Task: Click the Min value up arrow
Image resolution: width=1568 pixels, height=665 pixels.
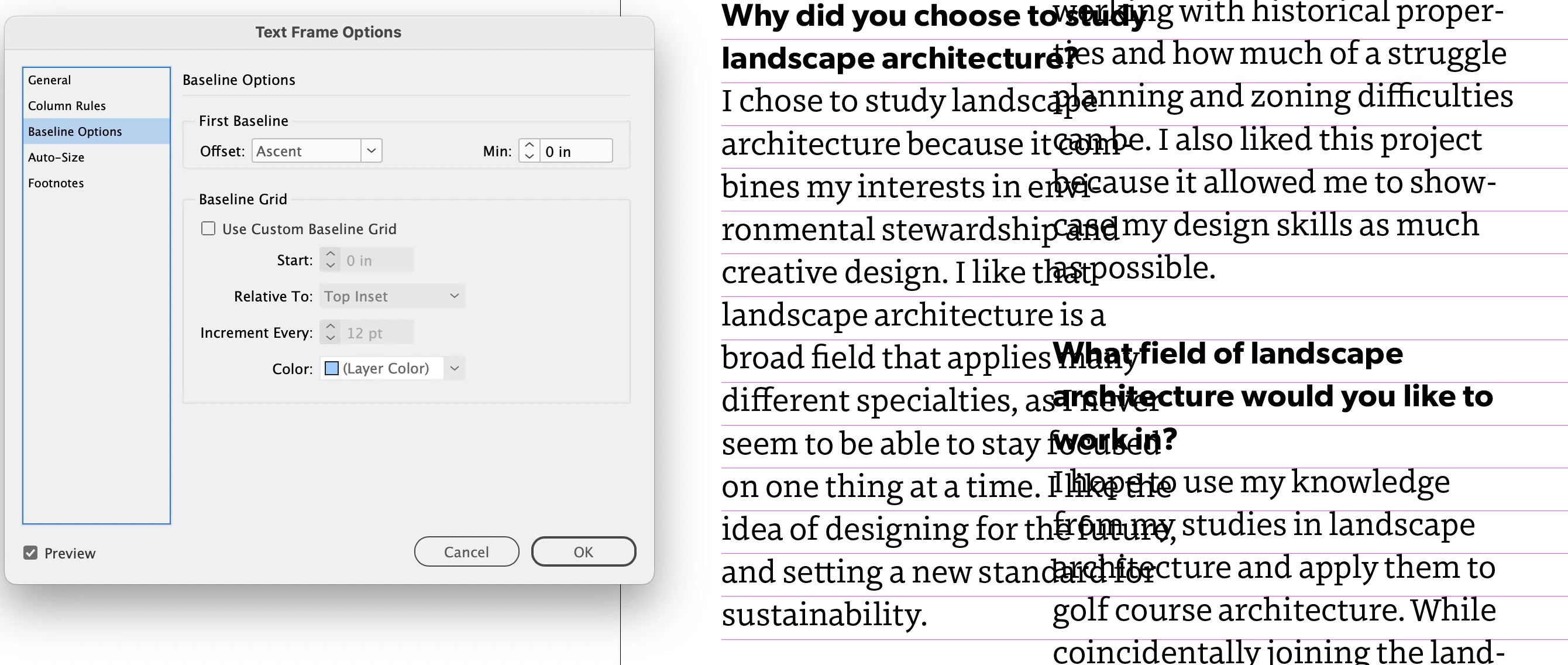Action: pyautogui.click(x=529, y=145)
